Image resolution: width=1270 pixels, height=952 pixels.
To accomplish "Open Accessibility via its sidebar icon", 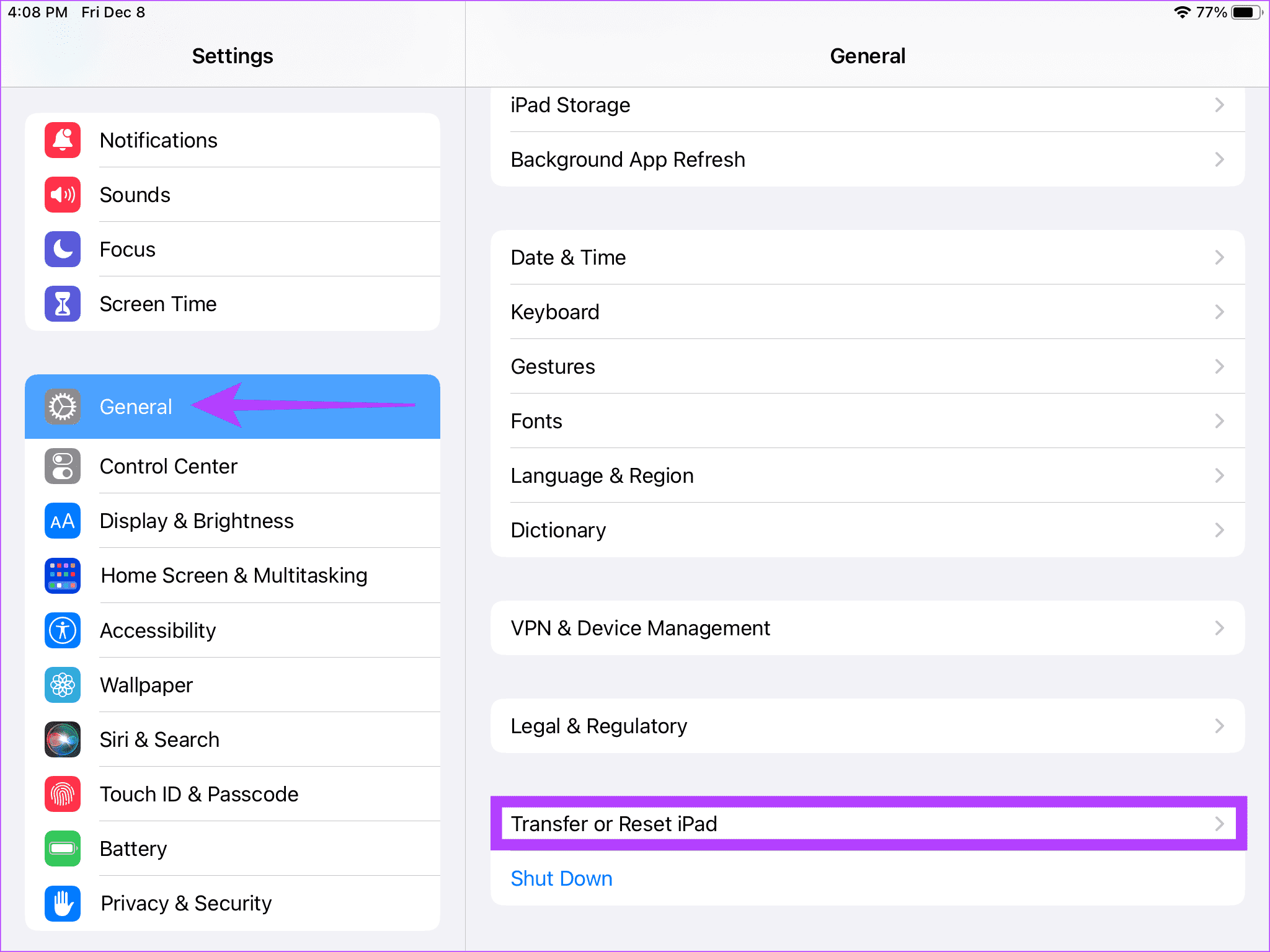I will point(62,630).
